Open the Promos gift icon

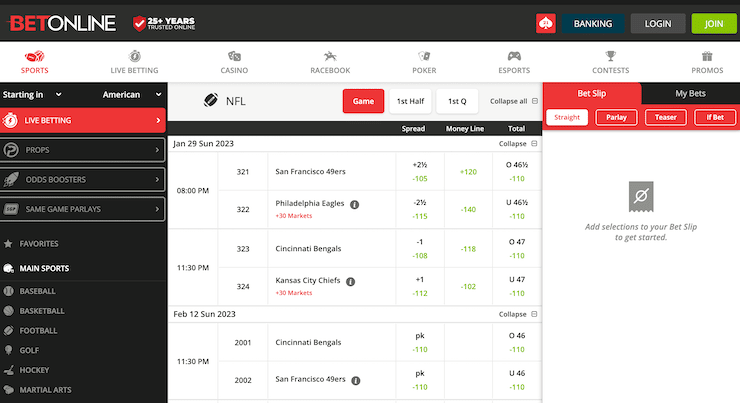[x=707, y=57]
